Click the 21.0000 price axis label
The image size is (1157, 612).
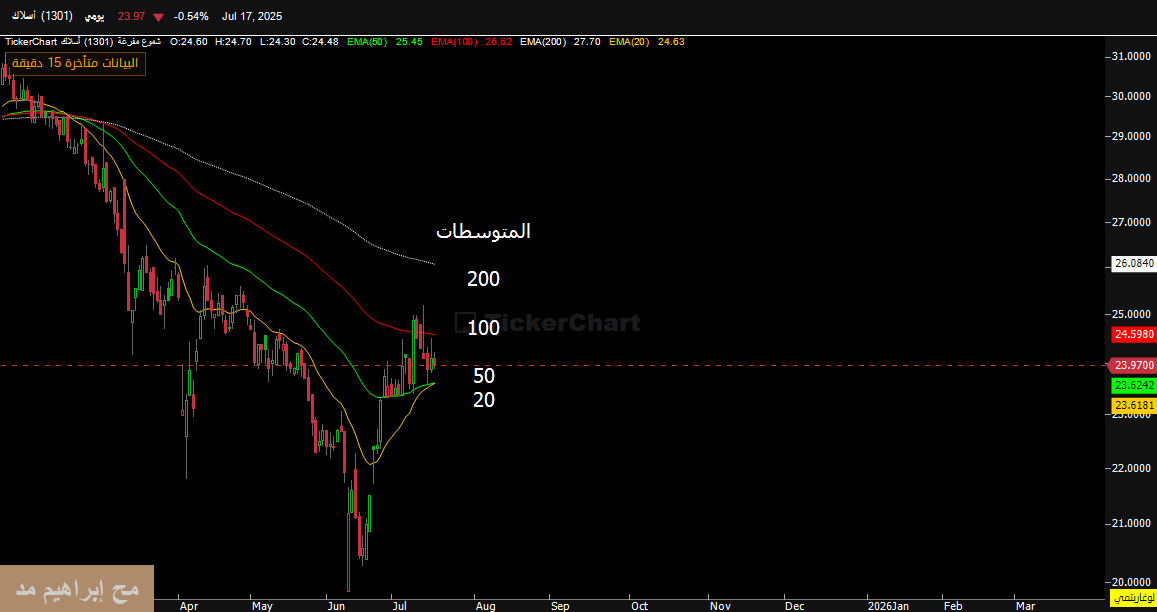[x=1132, y=523]
